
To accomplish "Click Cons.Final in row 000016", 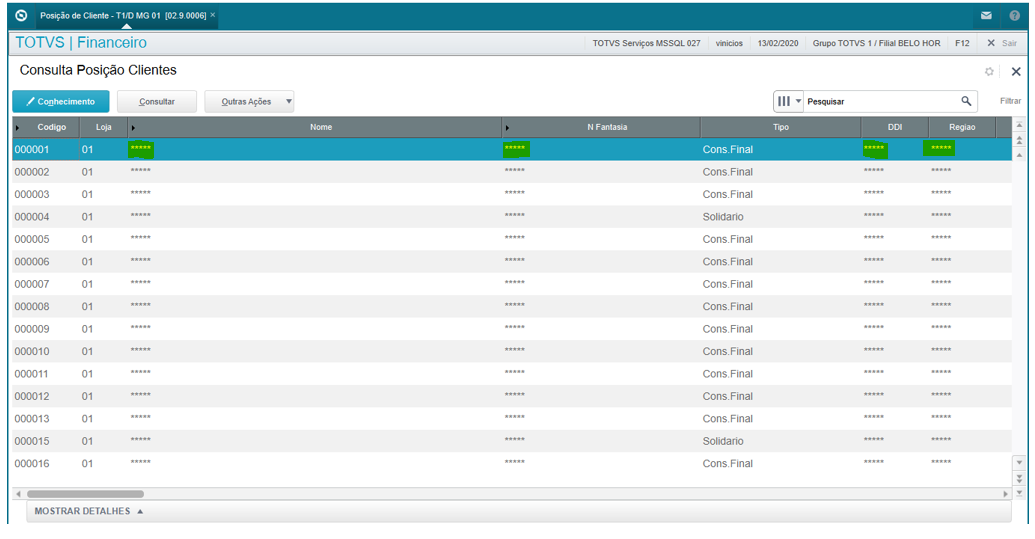I will (x=727, y=463).
